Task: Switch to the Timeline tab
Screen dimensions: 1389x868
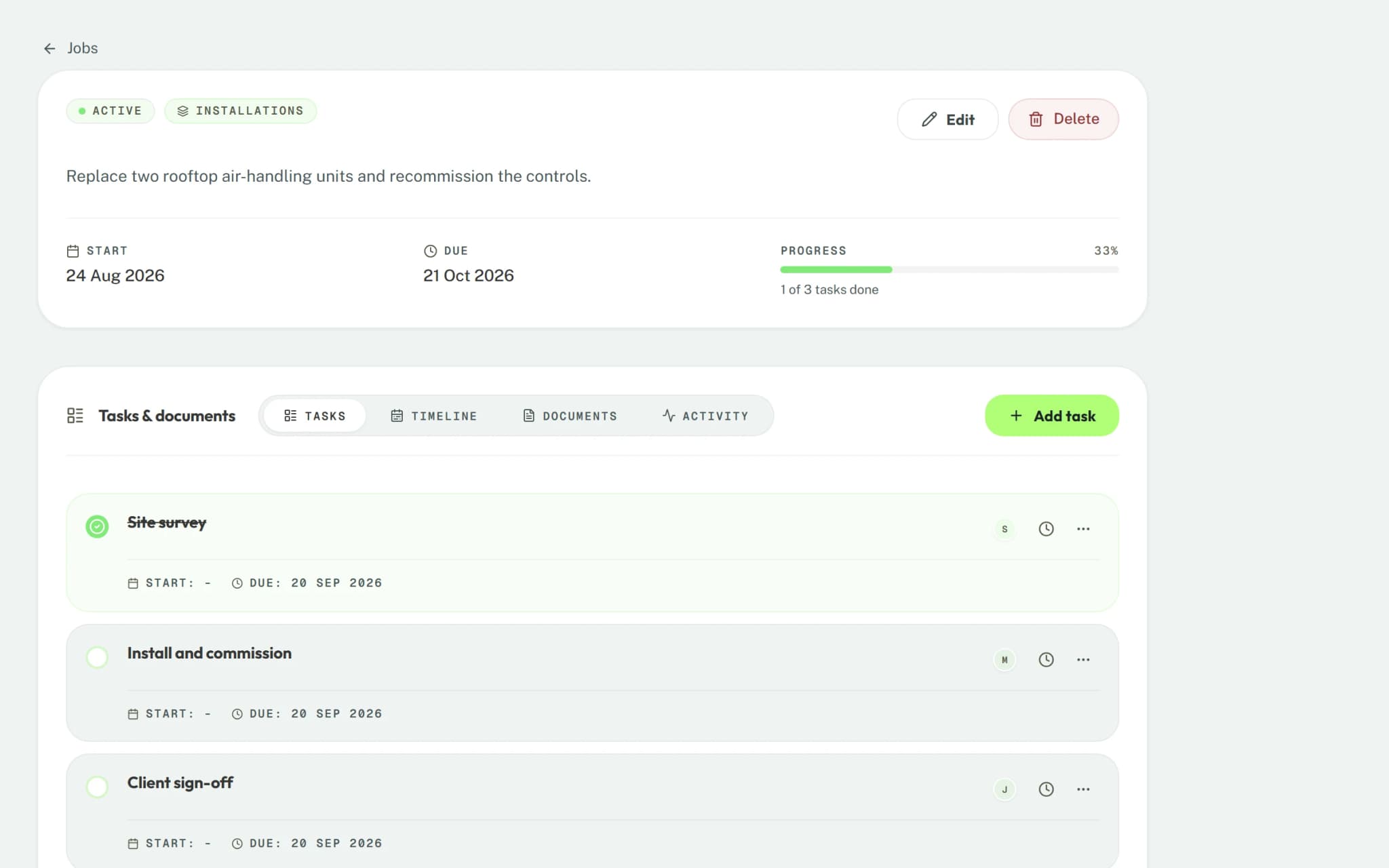Action: point(434,416)
